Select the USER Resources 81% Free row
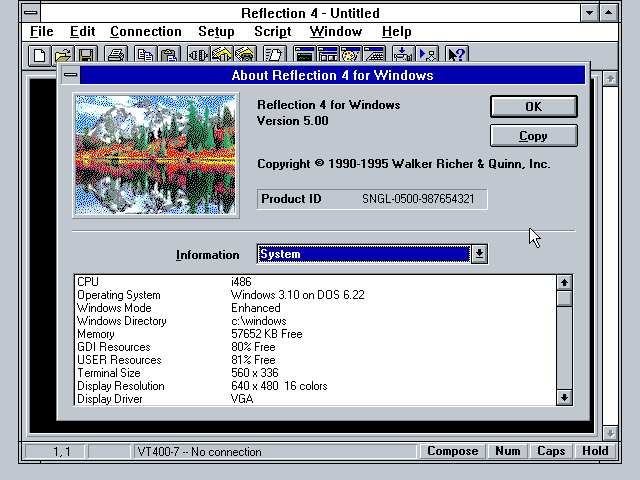This screenshot has width=640, height=480. point(315,360)
